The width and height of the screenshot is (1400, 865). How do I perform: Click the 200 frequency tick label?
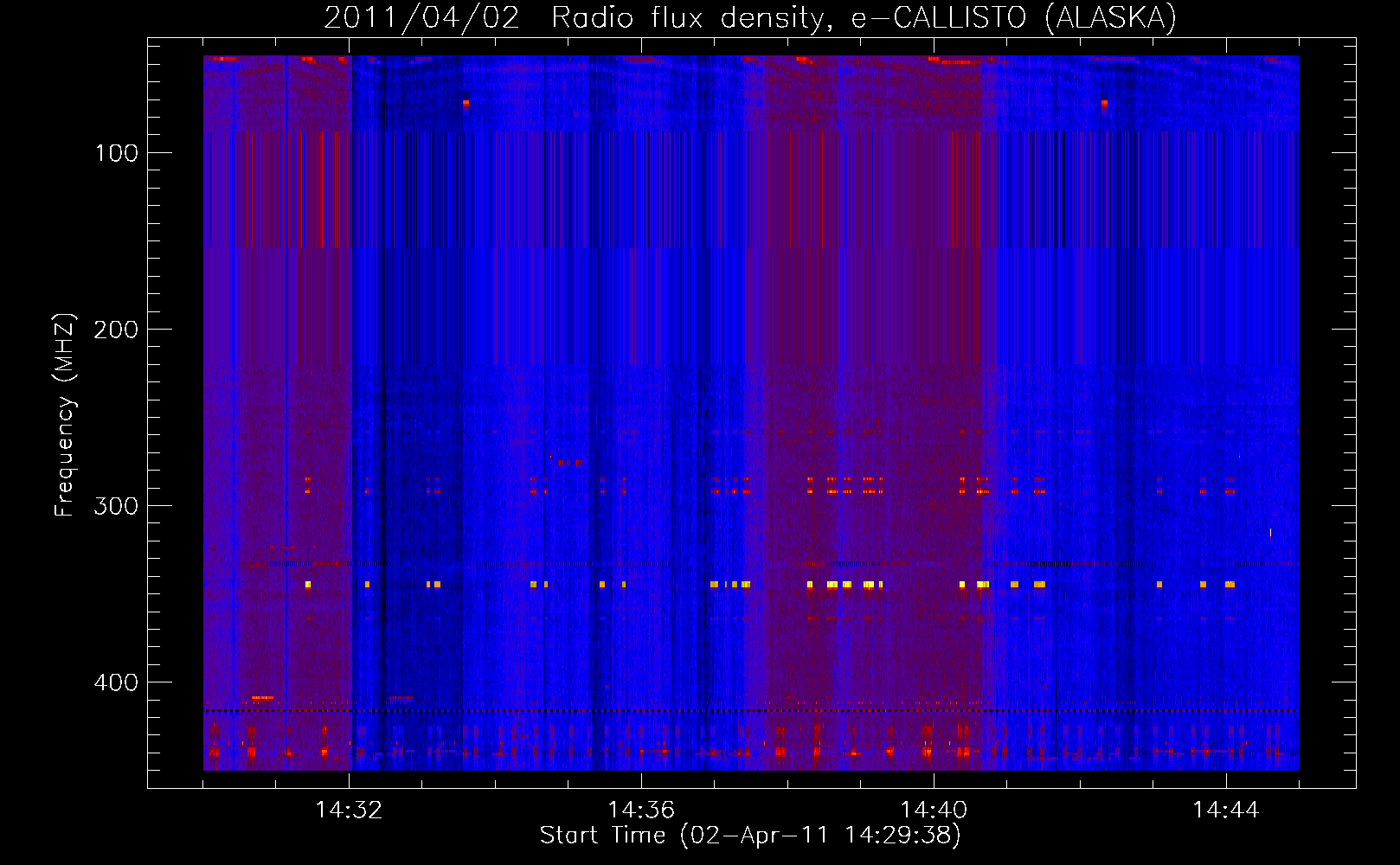pos(116,330)
